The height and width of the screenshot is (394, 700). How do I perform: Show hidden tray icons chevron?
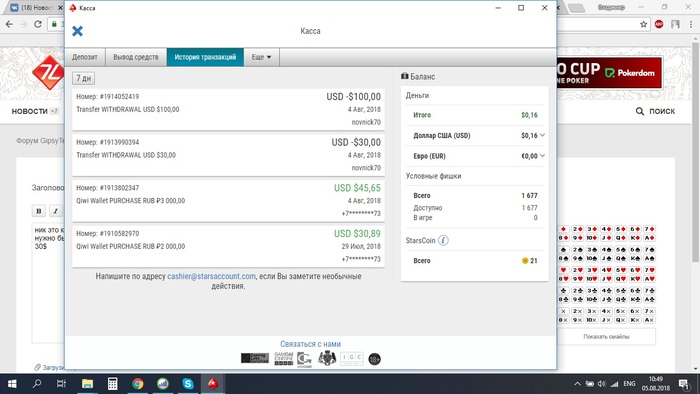(577, 384)
